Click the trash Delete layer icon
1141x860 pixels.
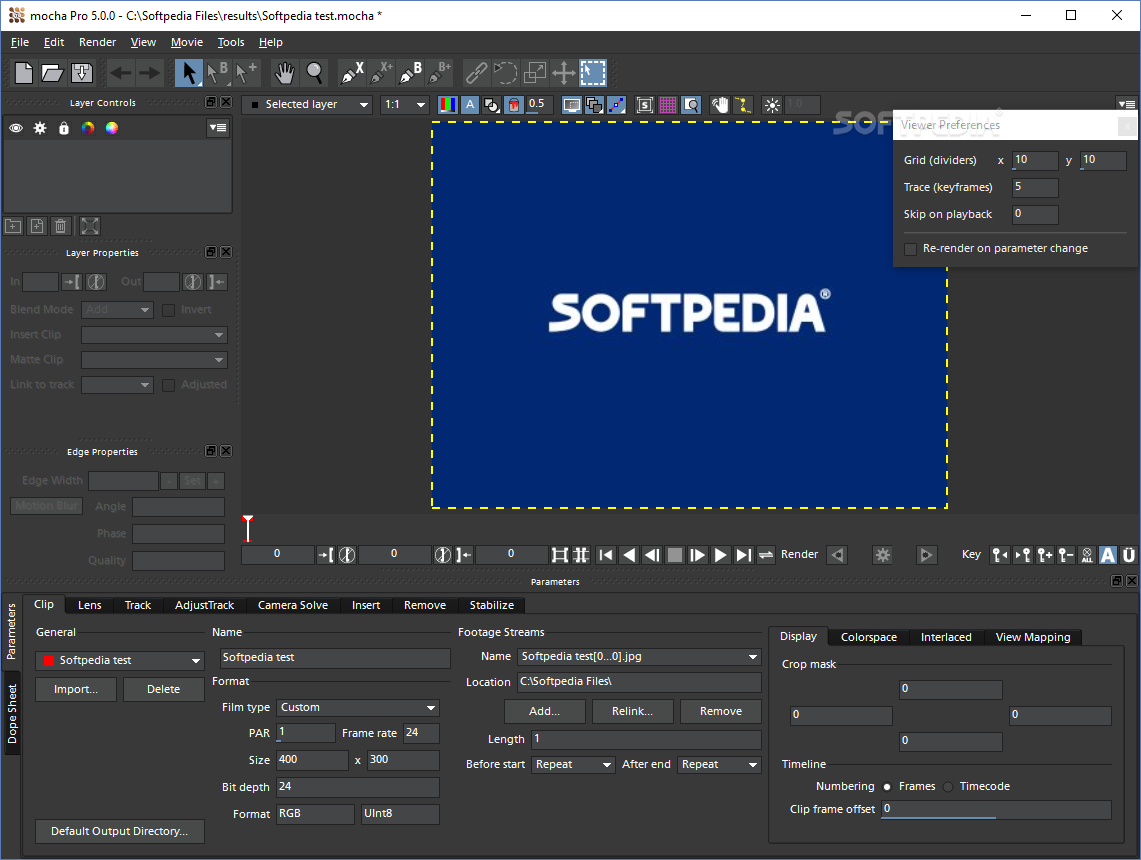60,226
